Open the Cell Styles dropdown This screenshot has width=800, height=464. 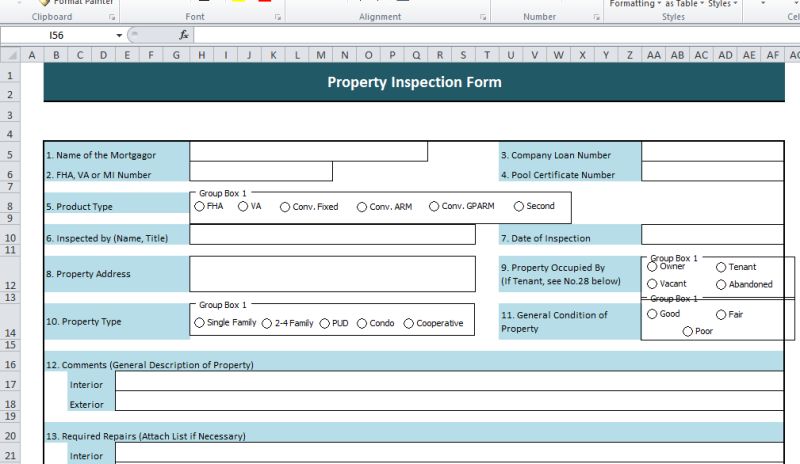coord(722,4)
